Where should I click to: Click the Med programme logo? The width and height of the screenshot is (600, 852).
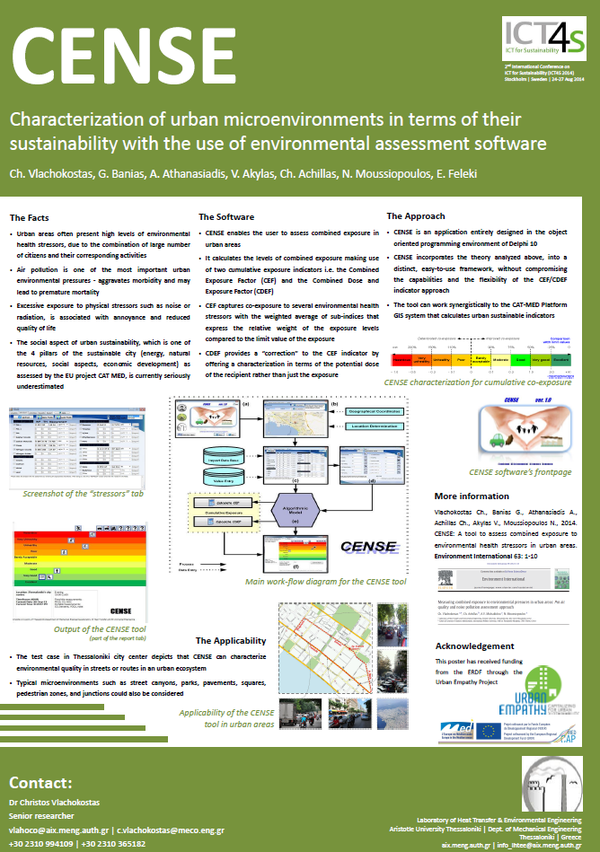(457, 731)
